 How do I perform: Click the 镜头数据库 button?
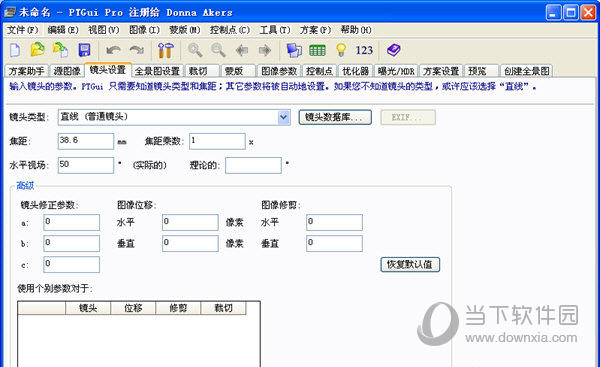point(335,117)
